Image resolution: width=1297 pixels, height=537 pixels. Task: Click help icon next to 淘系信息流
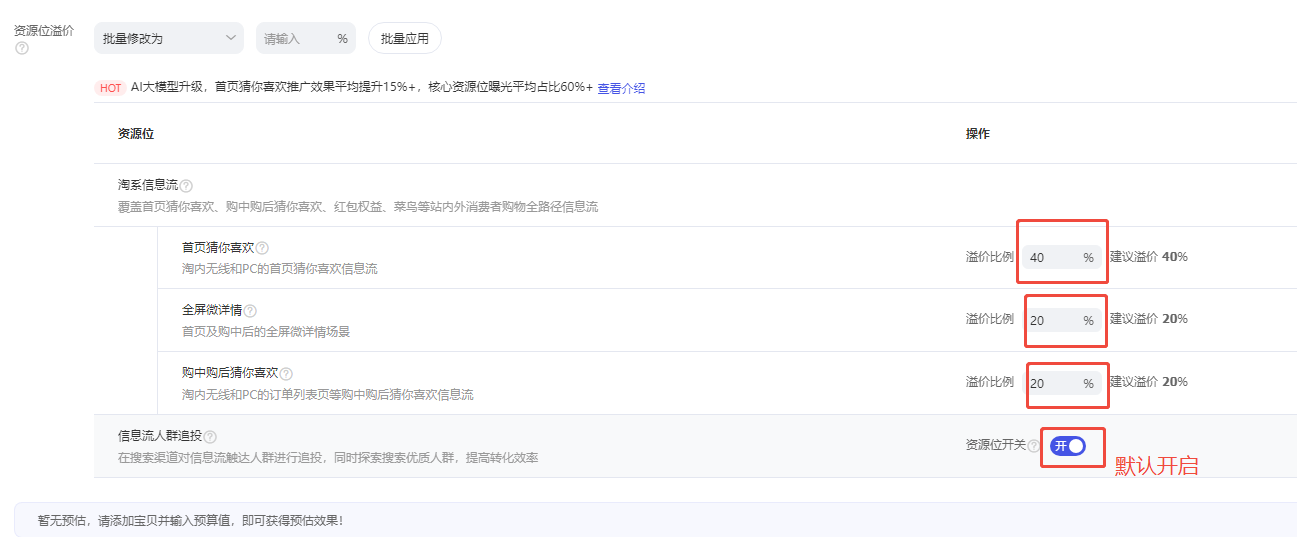(x=186, y=186)
